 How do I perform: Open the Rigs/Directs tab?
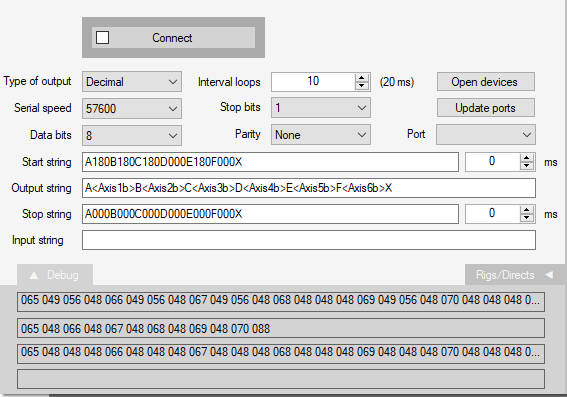tap(515, 275)
